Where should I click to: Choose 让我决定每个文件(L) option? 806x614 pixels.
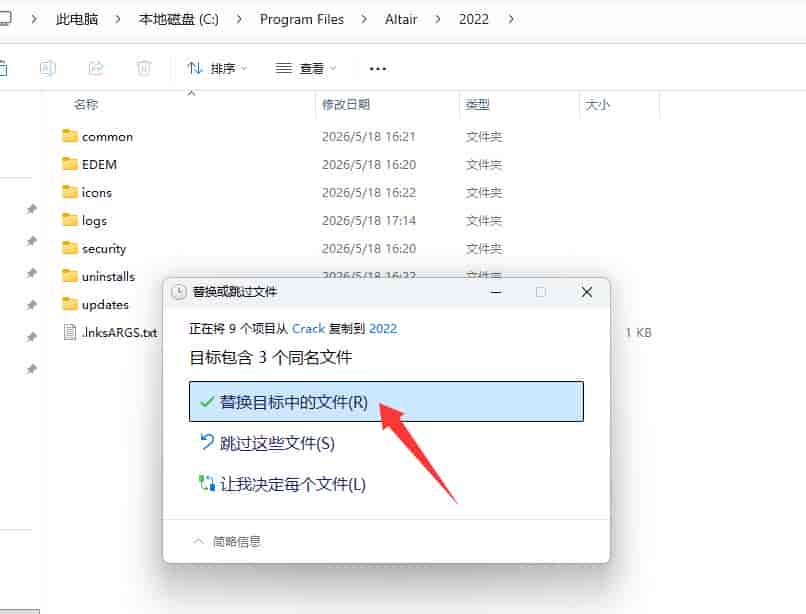click(x=283, y=483)
